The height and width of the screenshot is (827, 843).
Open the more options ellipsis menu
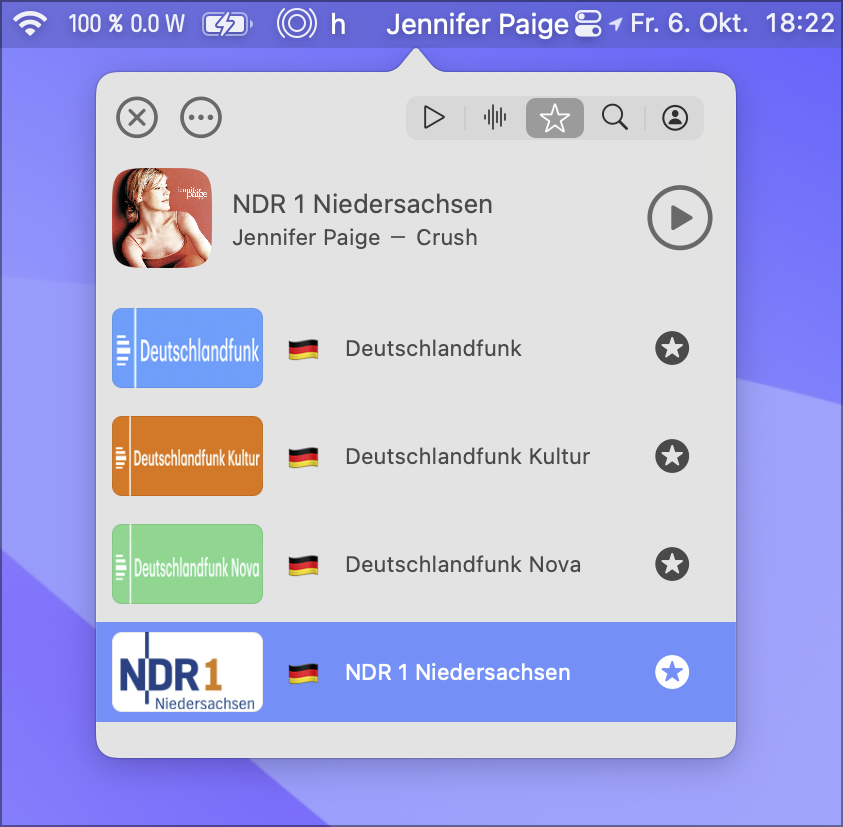[201, 118]
